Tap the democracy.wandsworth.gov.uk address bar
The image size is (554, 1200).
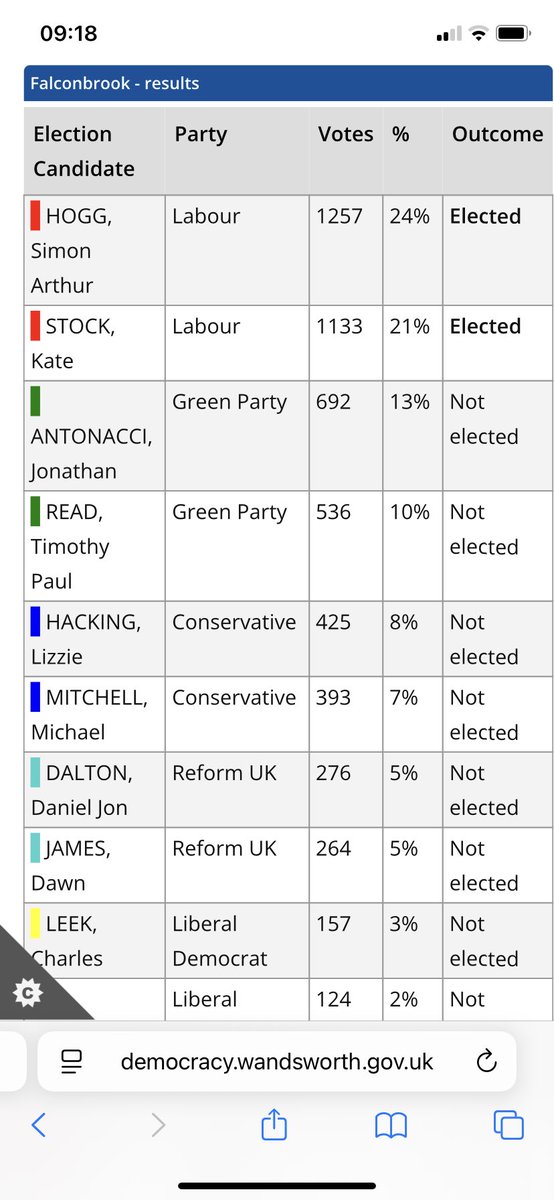[x=277, y=1061]
